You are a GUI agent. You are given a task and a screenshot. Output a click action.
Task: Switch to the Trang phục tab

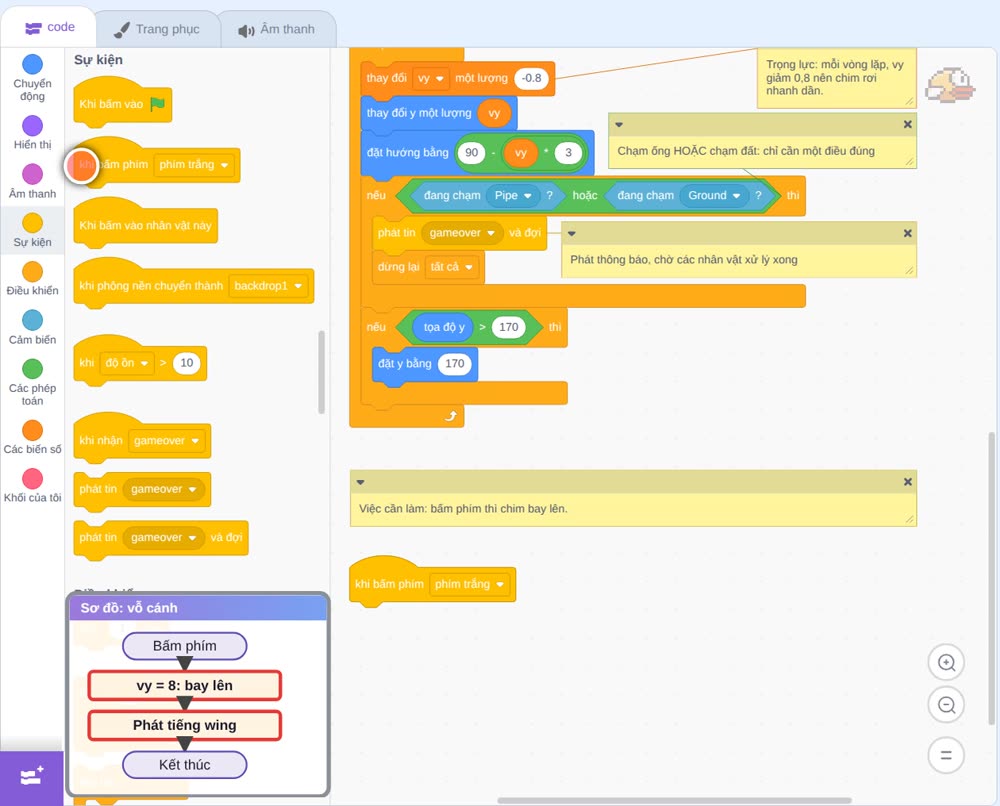[x=157, y=29]
